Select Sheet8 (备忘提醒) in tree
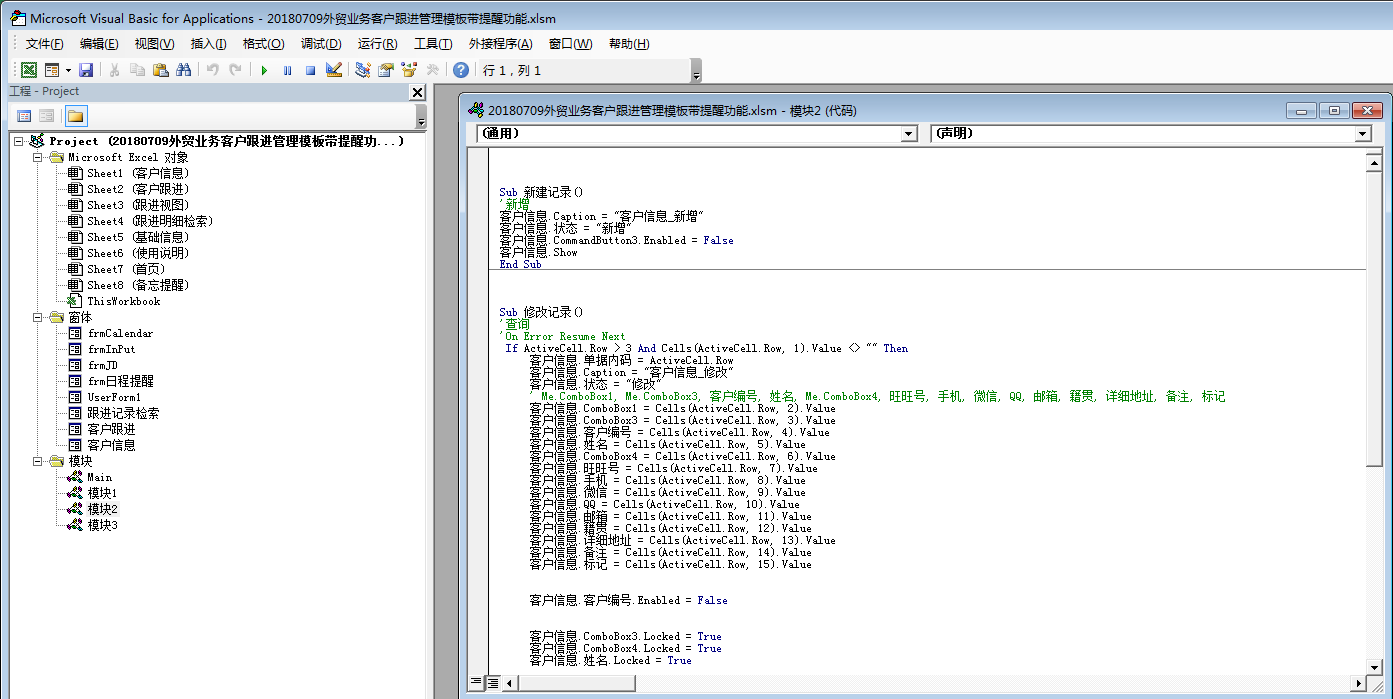 [x=137, y=285]
